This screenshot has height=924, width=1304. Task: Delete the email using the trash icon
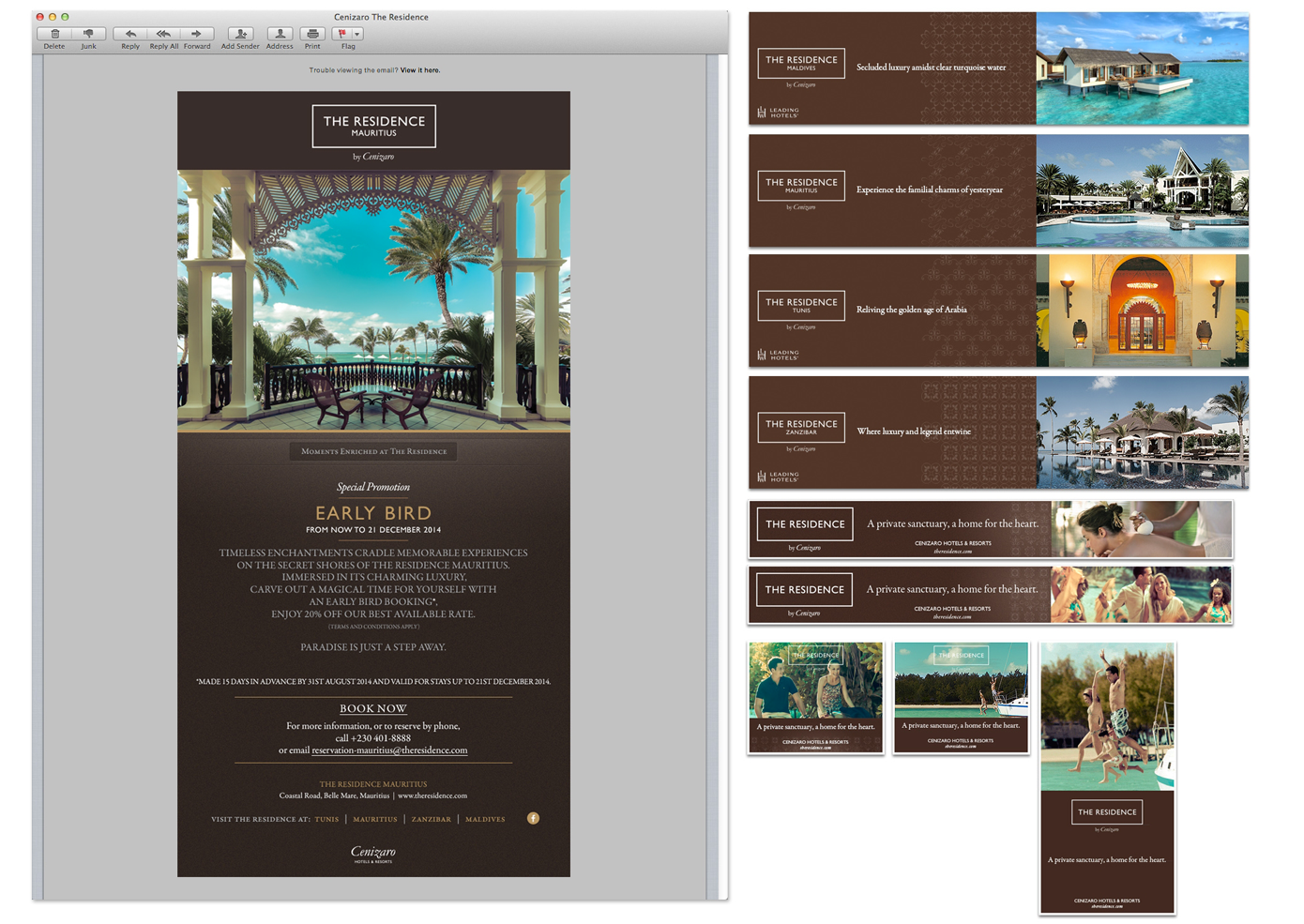pos(54,34)
